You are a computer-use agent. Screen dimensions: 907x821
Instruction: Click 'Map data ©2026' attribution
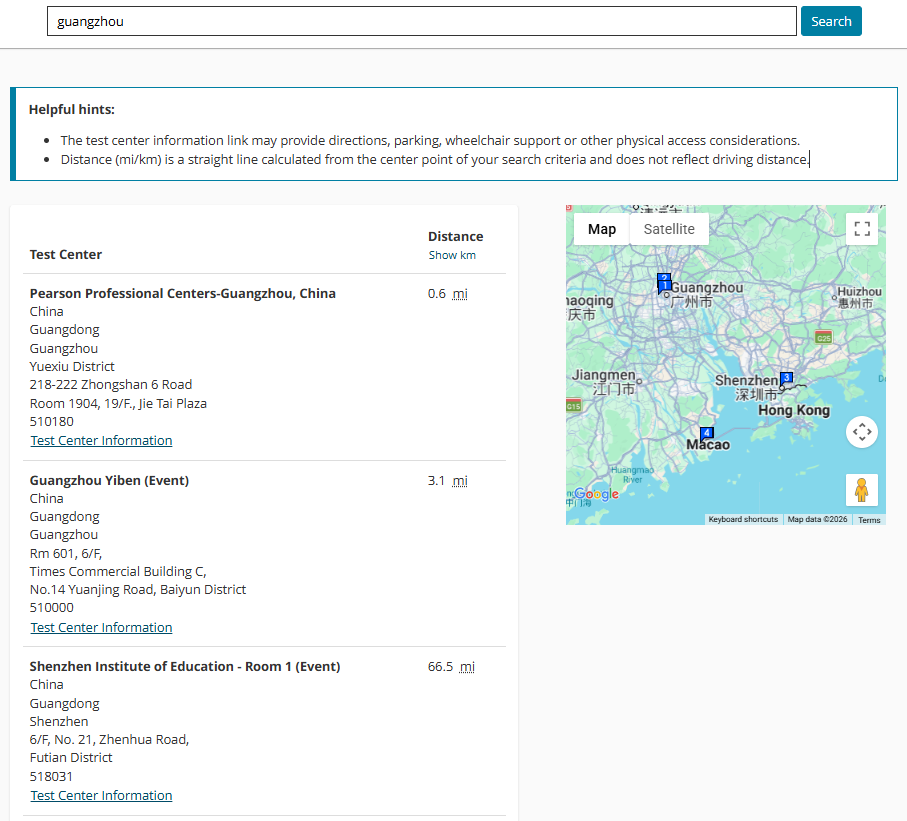click(x=817, y=520)
